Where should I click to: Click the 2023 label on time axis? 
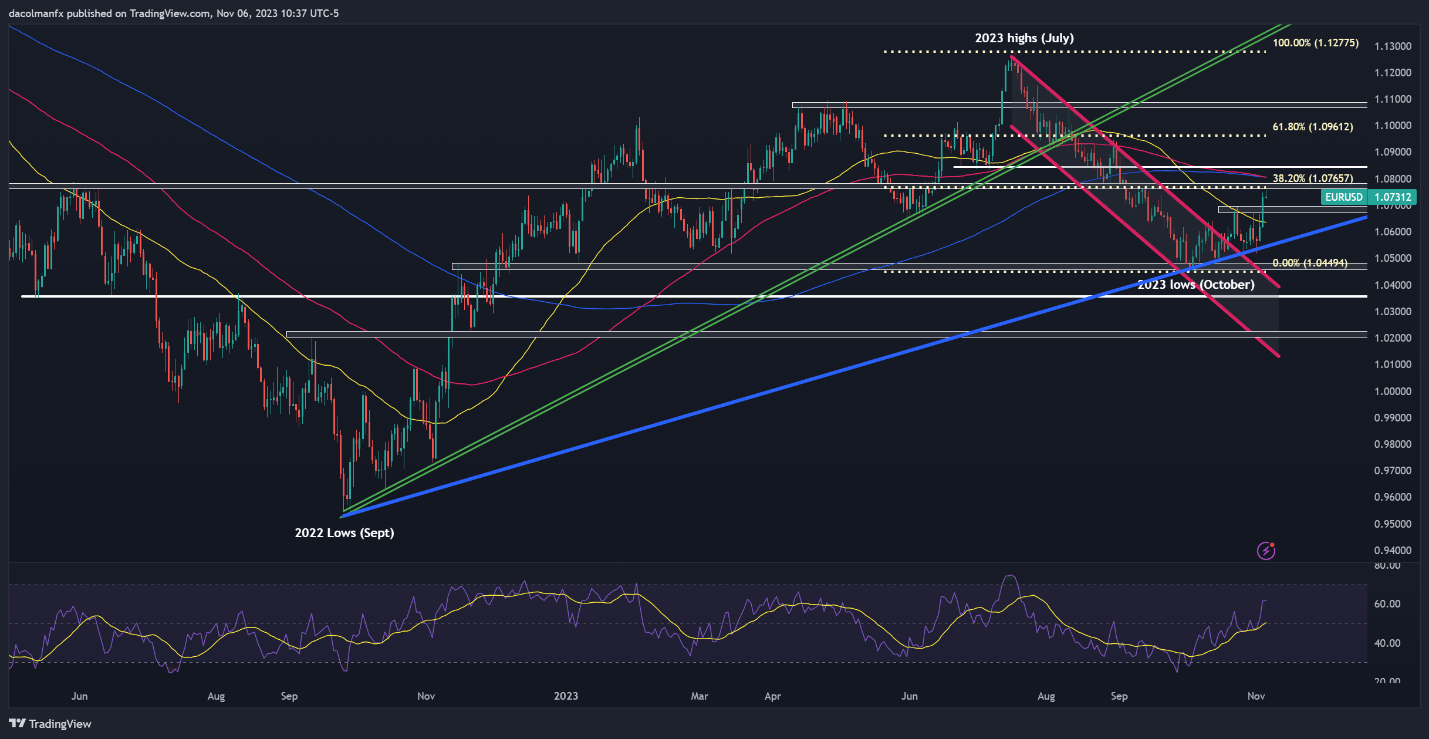[x=566, y=695]
